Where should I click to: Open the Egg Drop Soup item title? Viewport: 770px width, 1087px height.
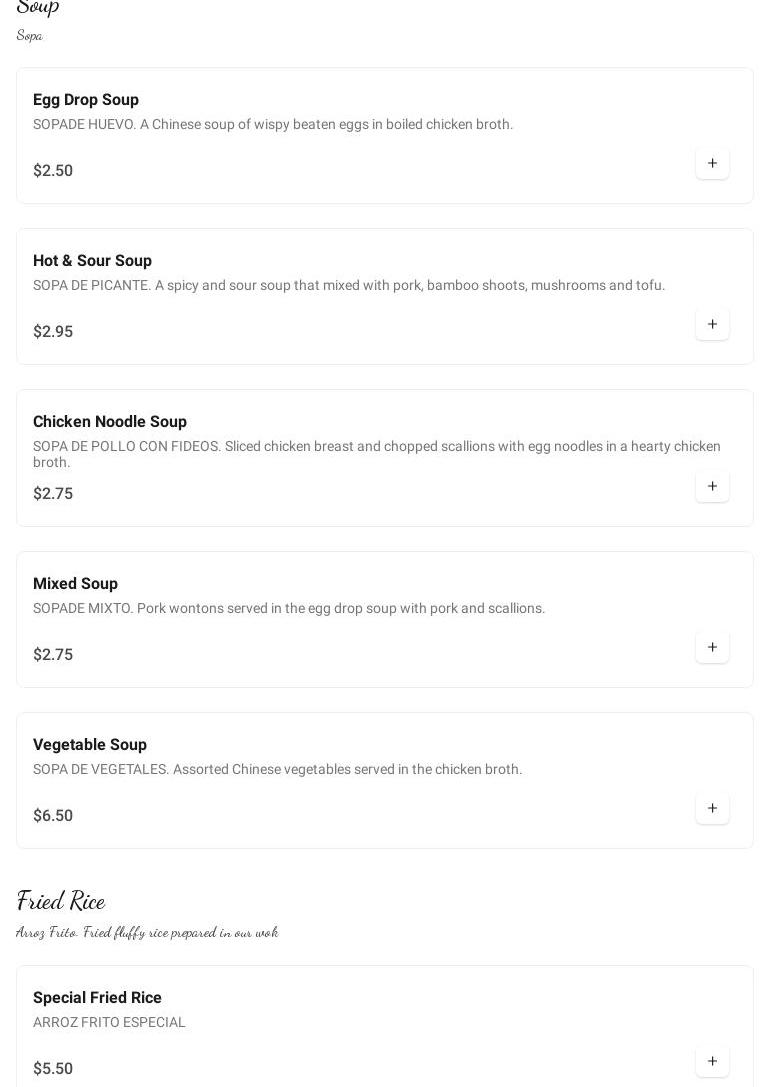pyautogui.click(x=86, y=100)
